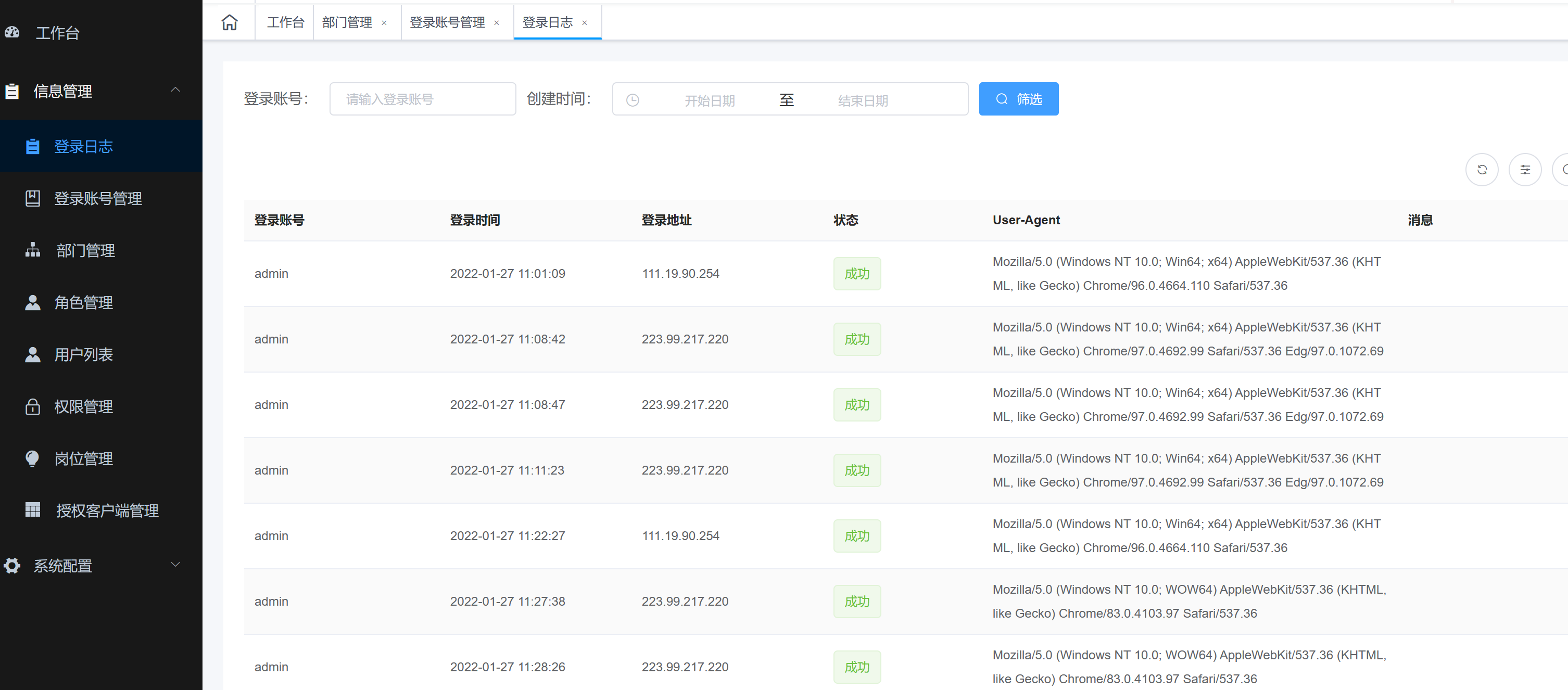Click the 消息 column header
The image size is (1568, 690).
(1421, 220)
